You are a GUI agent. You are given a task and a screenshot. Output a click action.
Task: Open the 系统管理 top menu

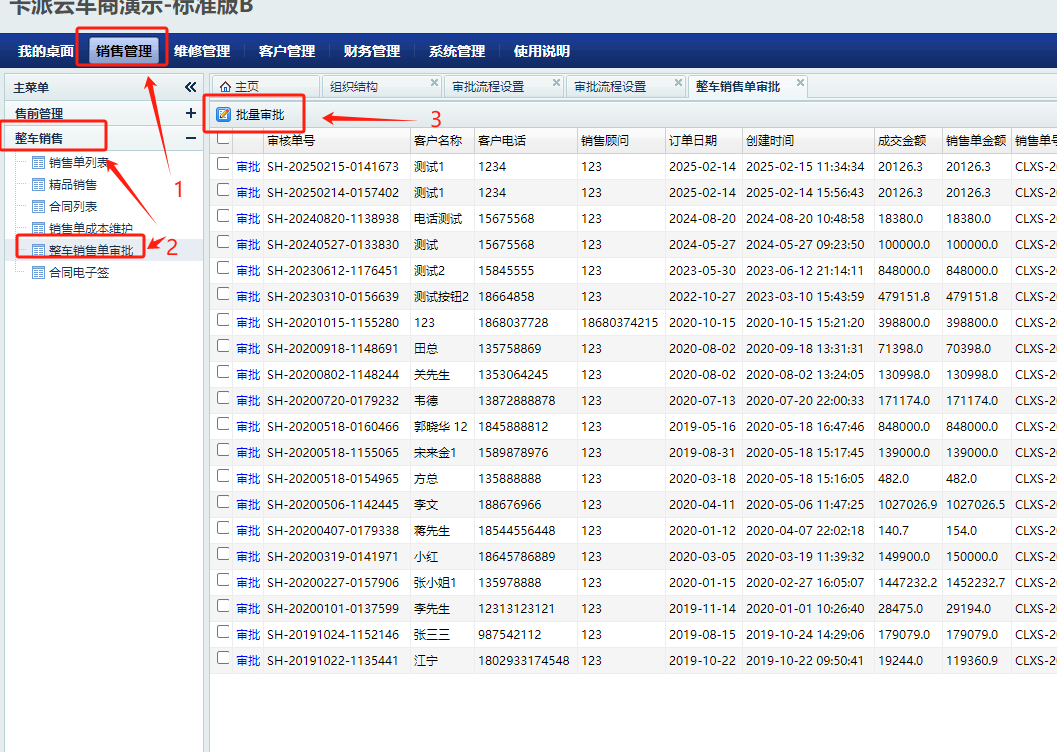(456, 51)
